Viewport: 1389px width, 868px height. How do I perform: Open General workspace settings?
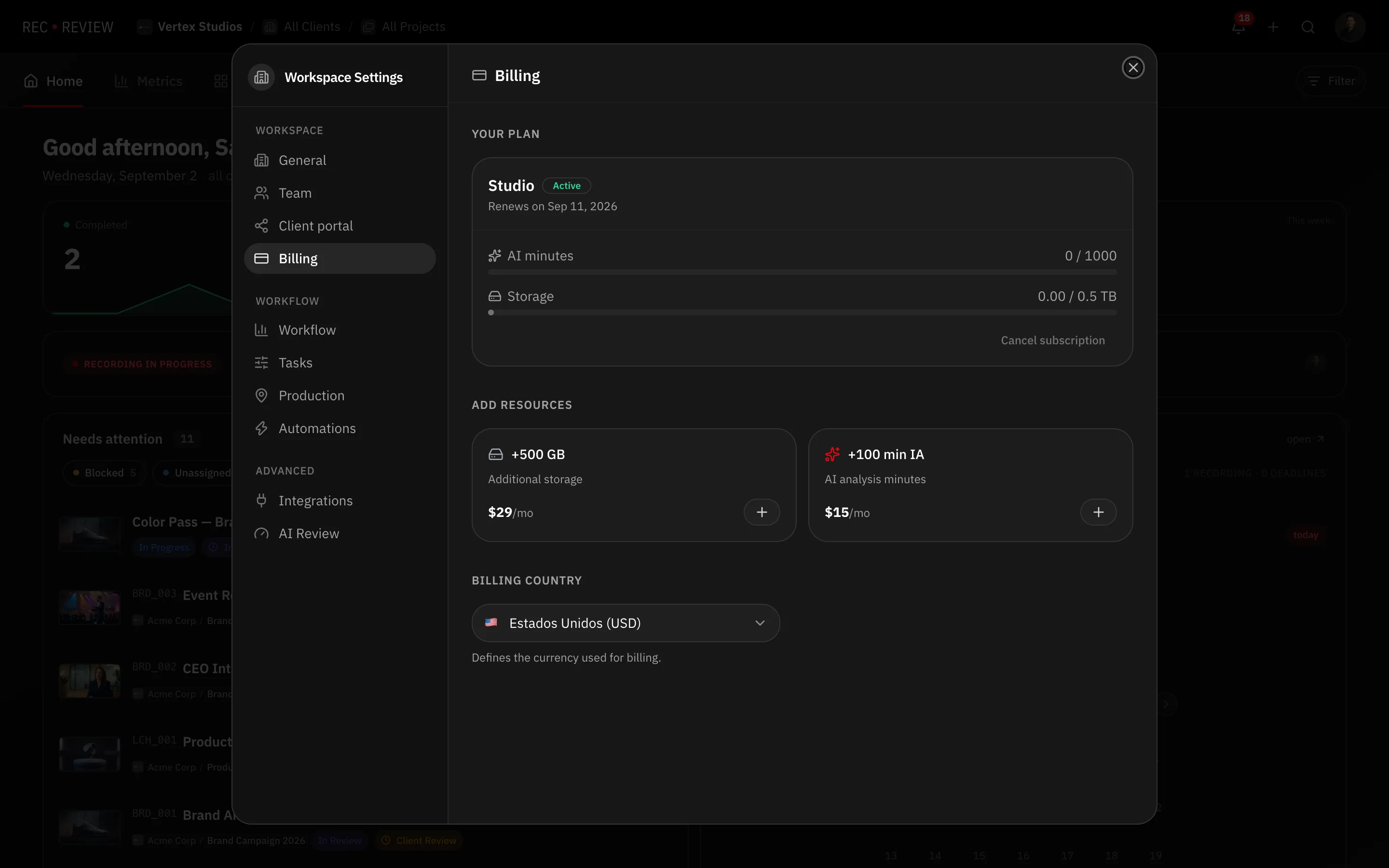pyautogui.click(x=340, y=160)
